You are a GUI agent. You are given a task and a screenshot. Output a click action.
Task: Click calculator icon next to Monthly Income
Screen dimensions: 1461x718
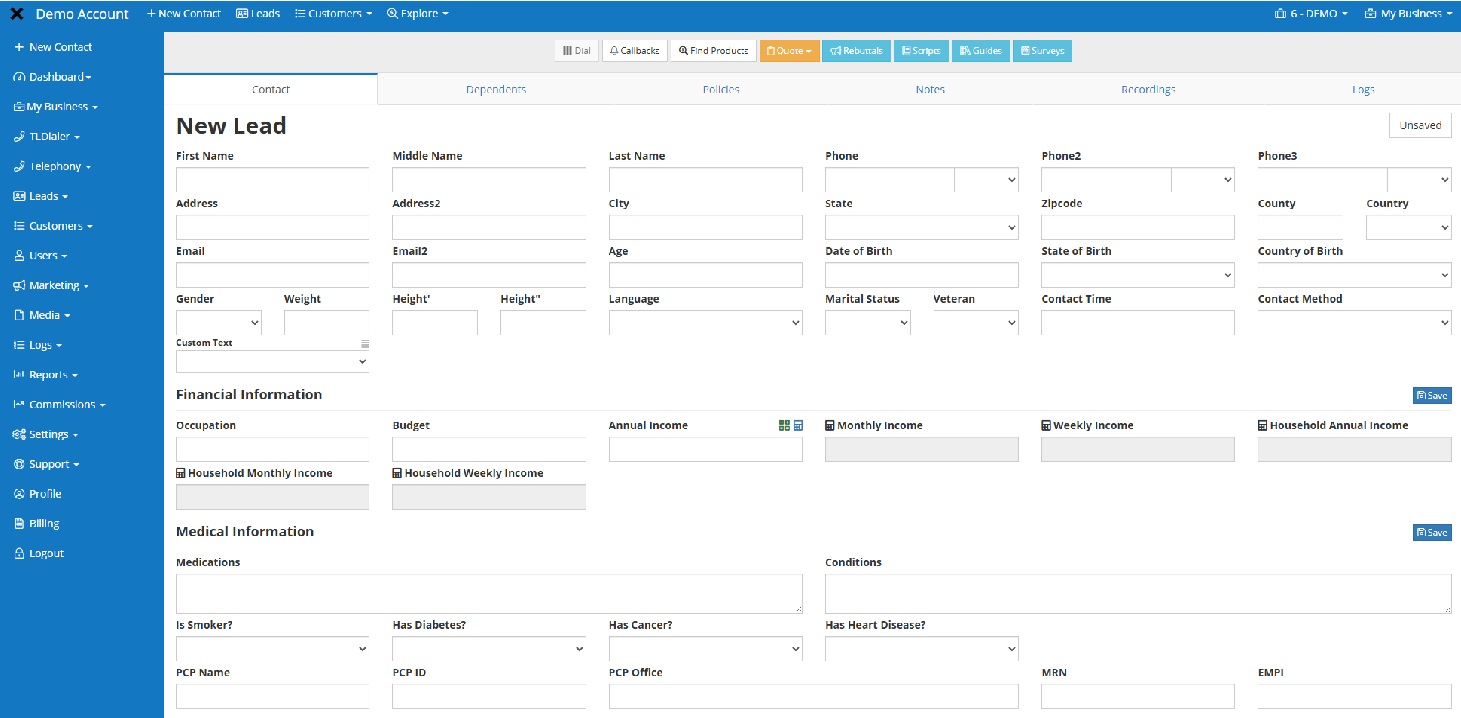pos(830,426)
